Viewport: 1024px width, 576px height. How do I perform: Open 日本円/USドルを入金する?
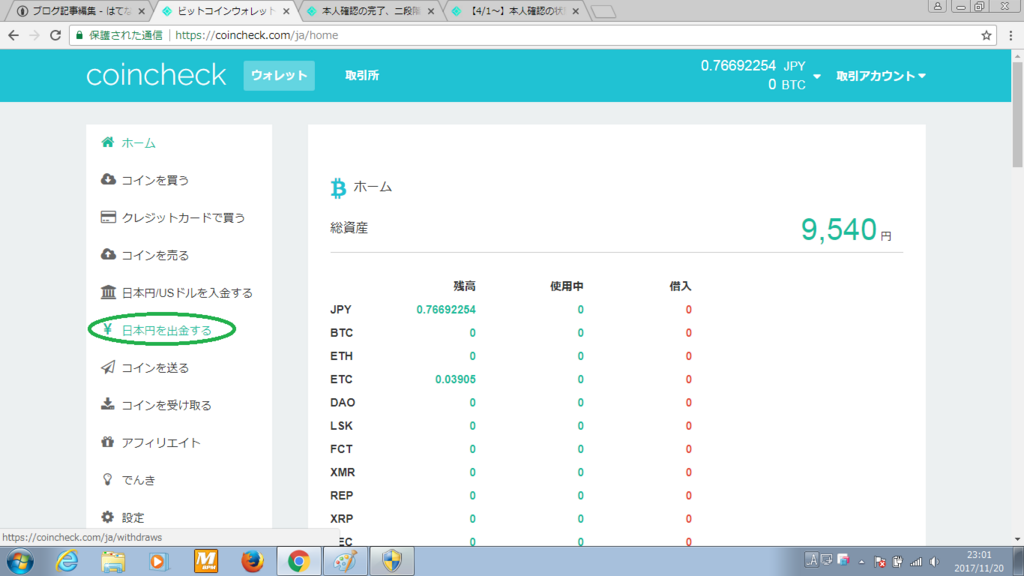(187, 293)
